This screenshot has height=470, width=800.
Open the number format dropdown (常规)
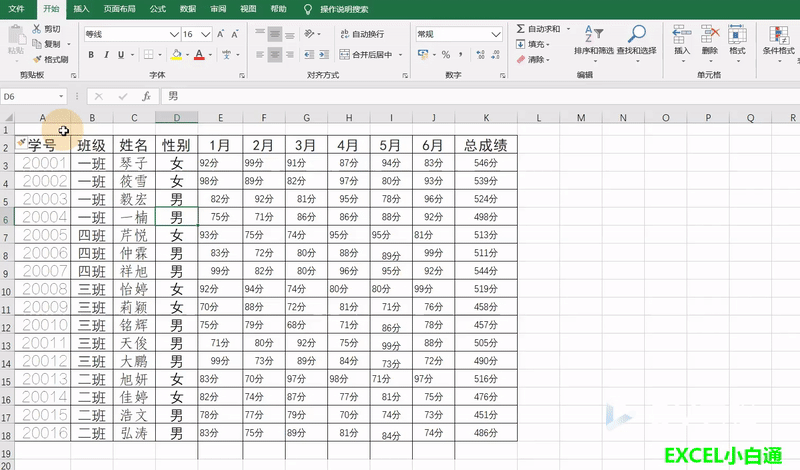pyautogui.click(x=495, y=34)
